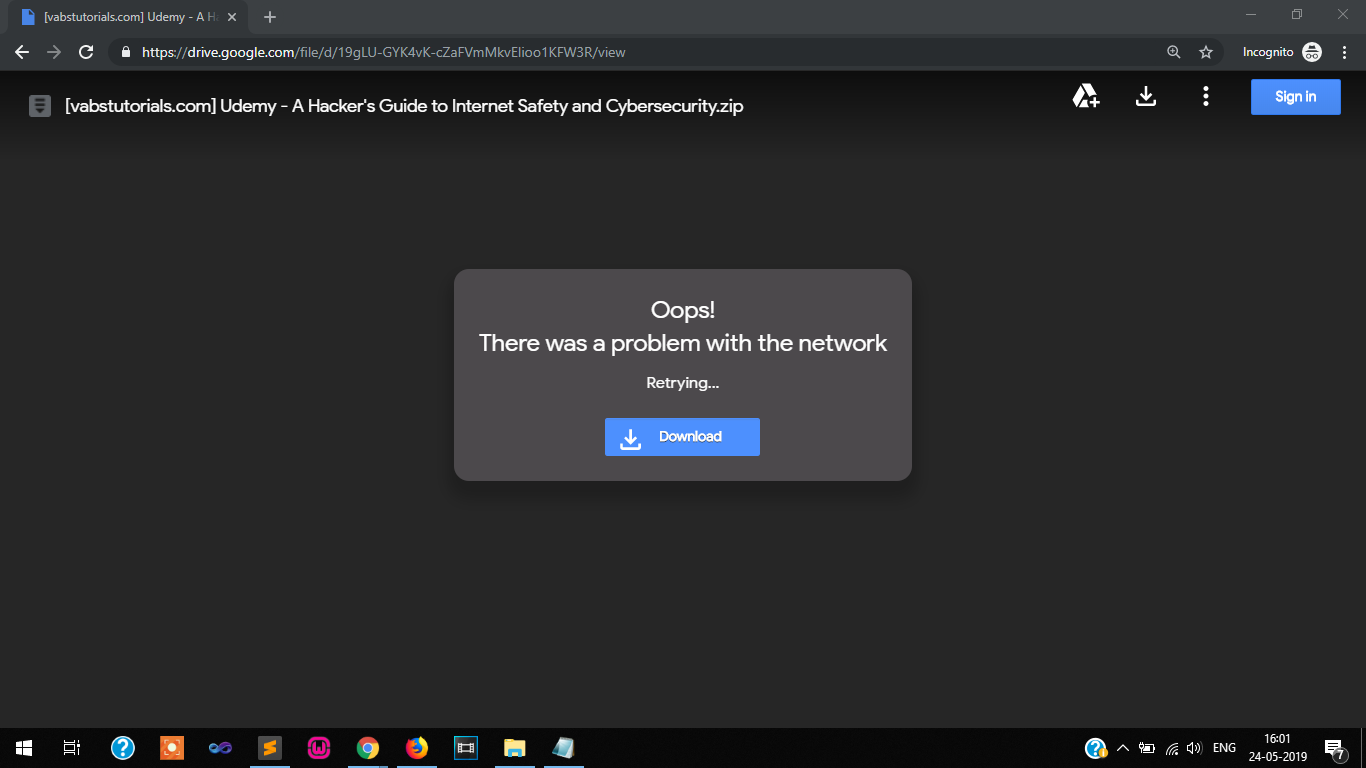Screen dimensions: 1366x768
Task: Click the ENG language indicator
Action: (x=1224, y=748)
